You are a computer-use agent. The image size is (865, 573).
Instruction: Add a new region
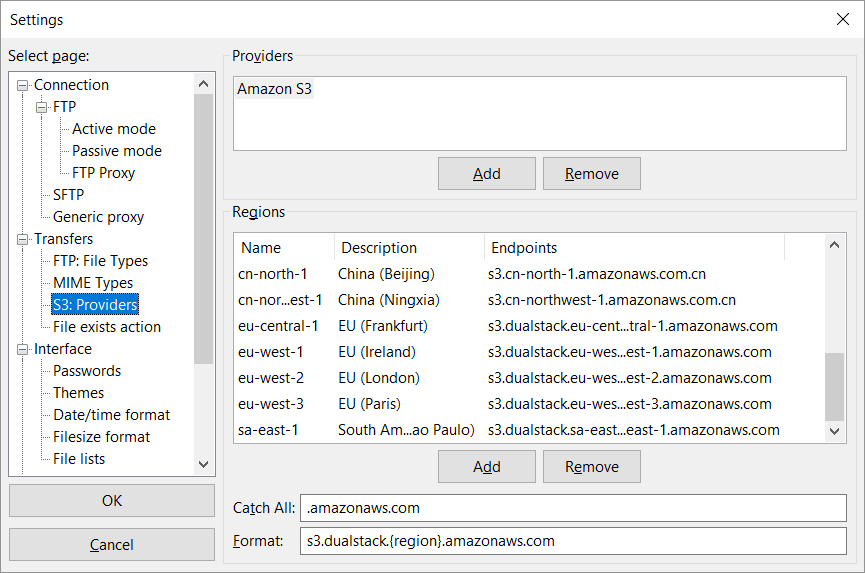click(x=487, y=467)
